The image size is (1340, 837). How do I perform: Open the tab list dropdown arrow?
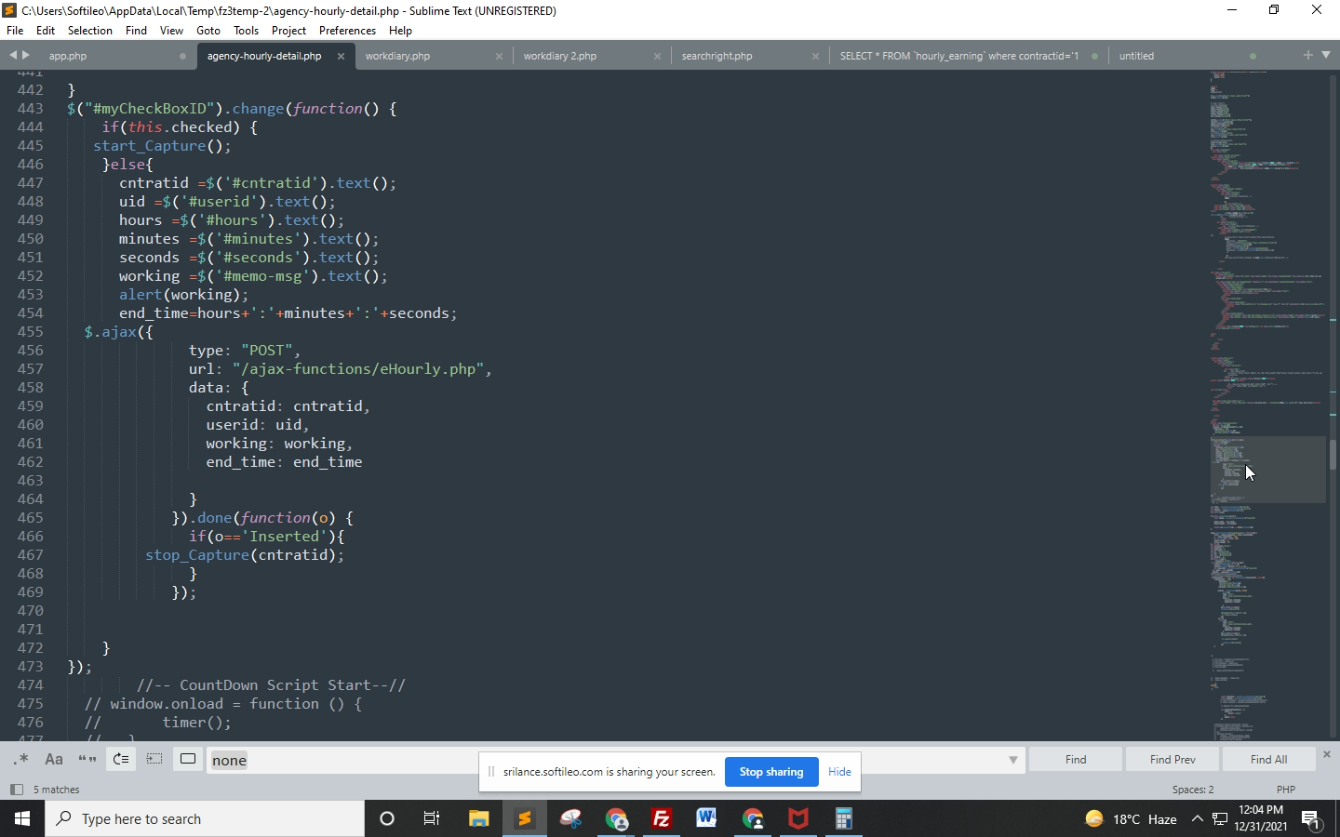pyautogui.click(x=1327, y=55)
